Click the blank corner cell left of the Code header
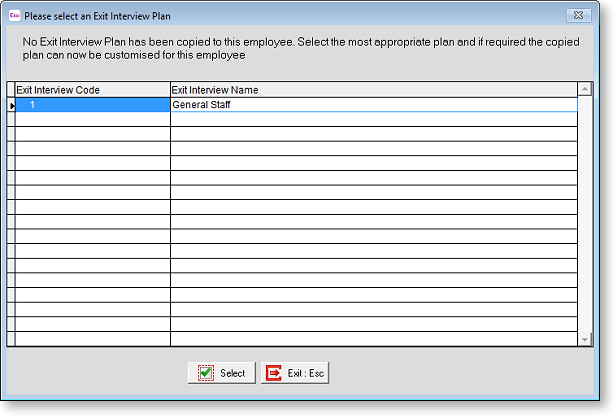 [x=11, y=90]
